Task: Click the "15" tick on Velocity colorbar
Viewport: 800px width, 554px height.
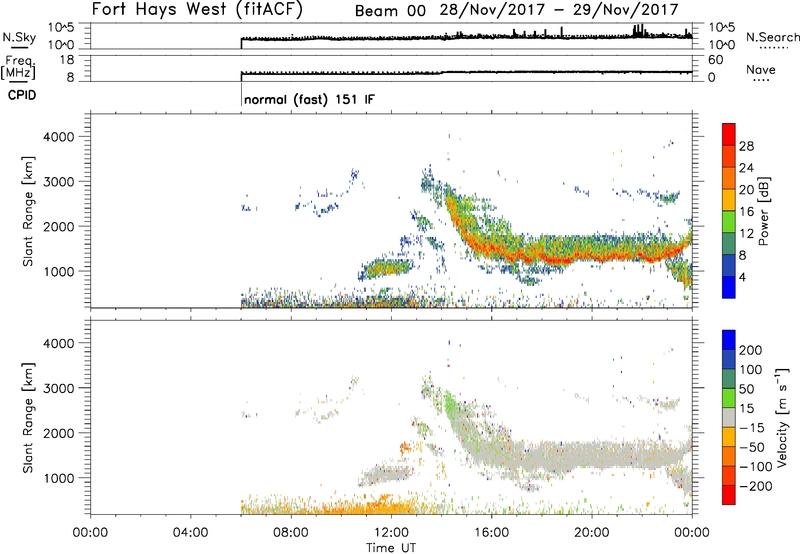Action: click(x=746, y=409)
